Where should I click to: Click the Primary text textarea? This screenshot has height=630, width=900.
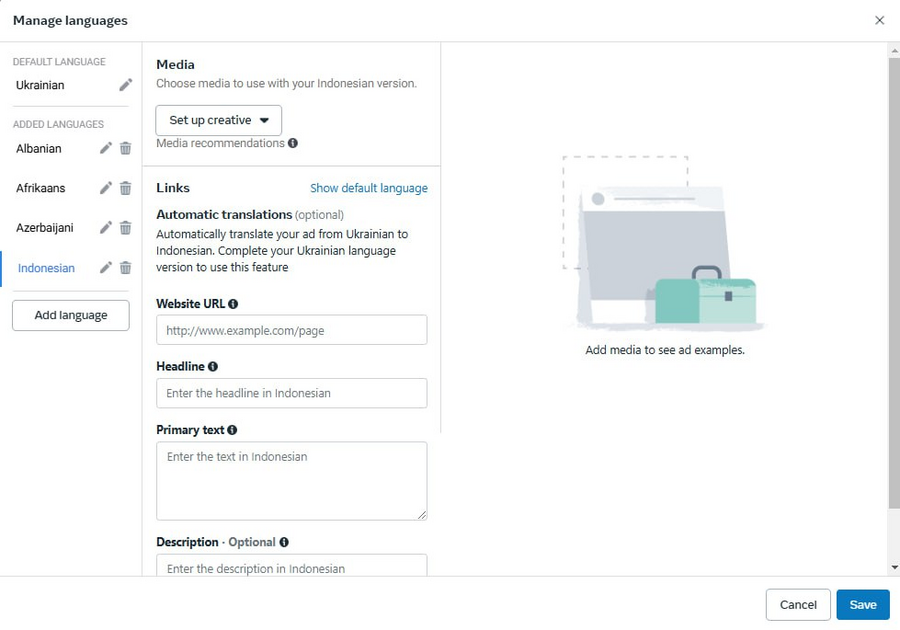(x=292, y=481)
